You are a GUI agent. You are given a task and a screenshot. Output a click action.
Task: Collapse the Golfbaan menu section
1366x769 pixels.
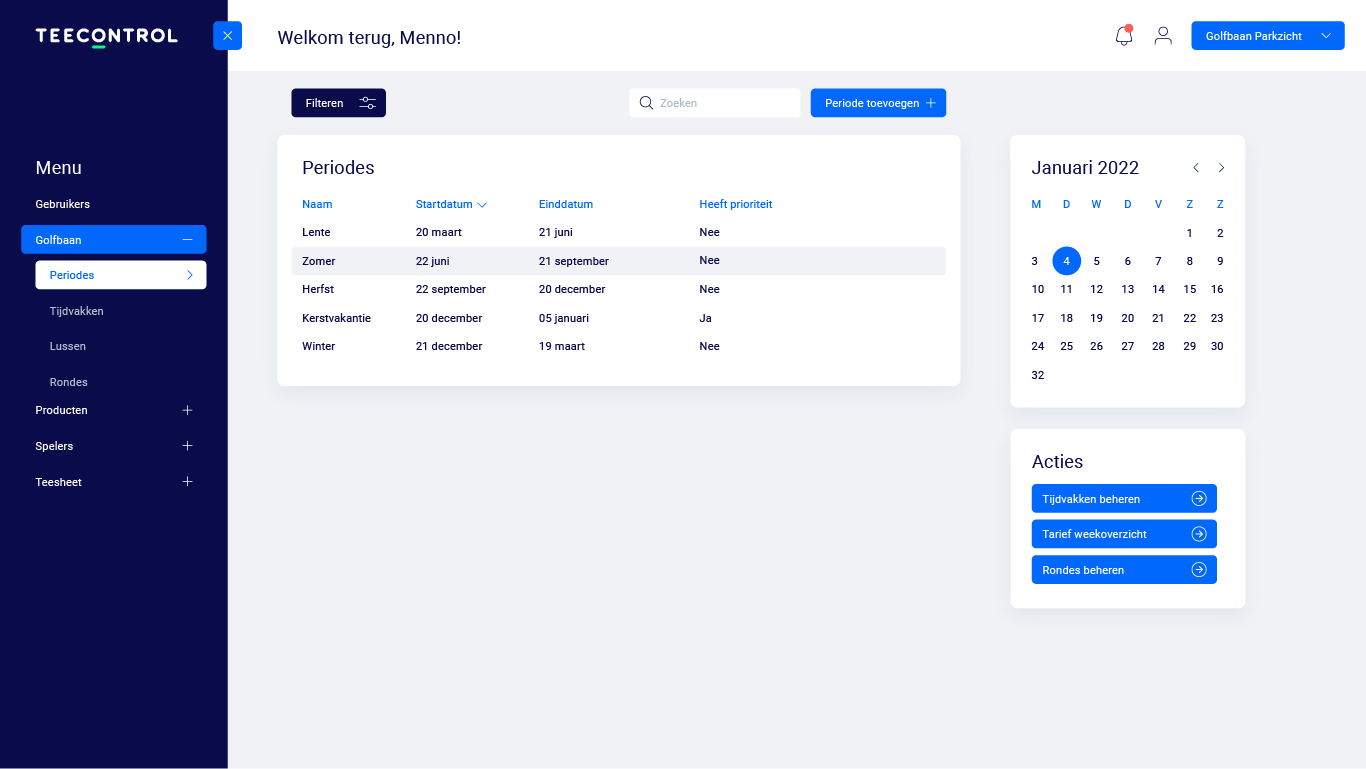[x=114, y=240]
